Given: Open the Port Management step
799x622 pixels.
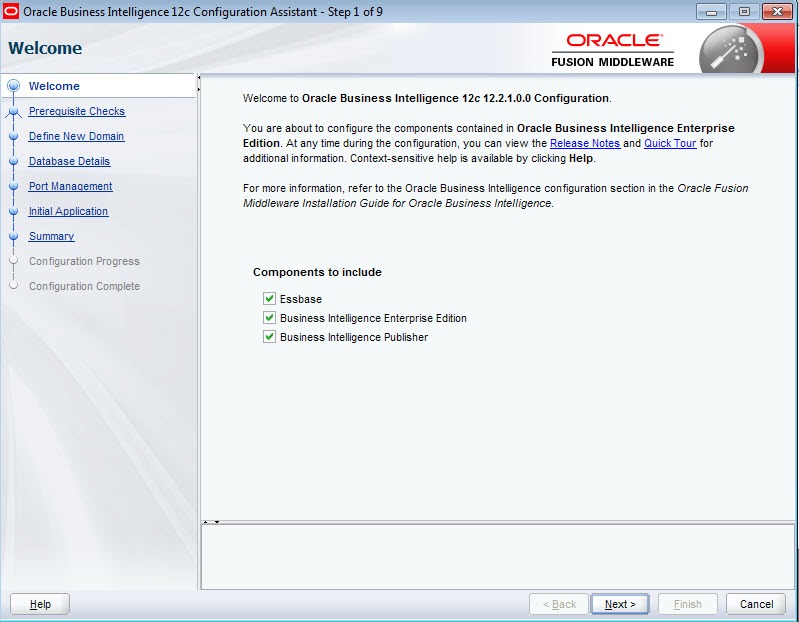Looking at the screenshot, I should (70, 186).
